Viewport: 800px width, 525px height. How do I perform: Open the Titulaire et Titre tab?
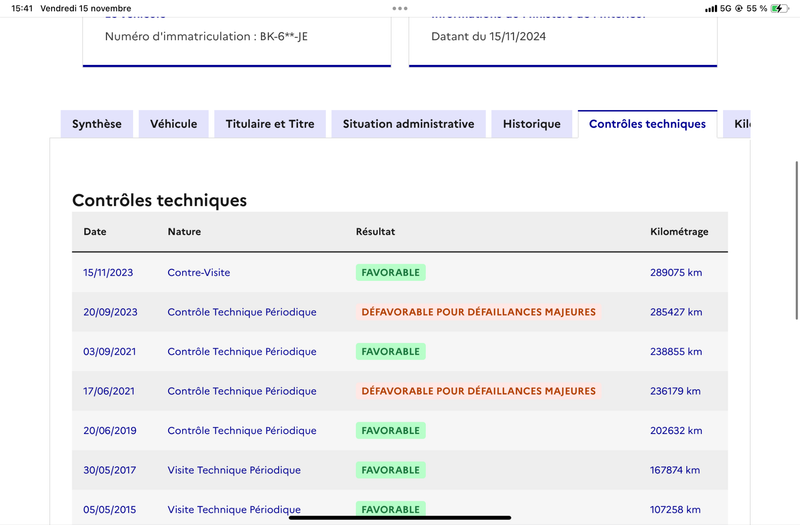[270, 124]
